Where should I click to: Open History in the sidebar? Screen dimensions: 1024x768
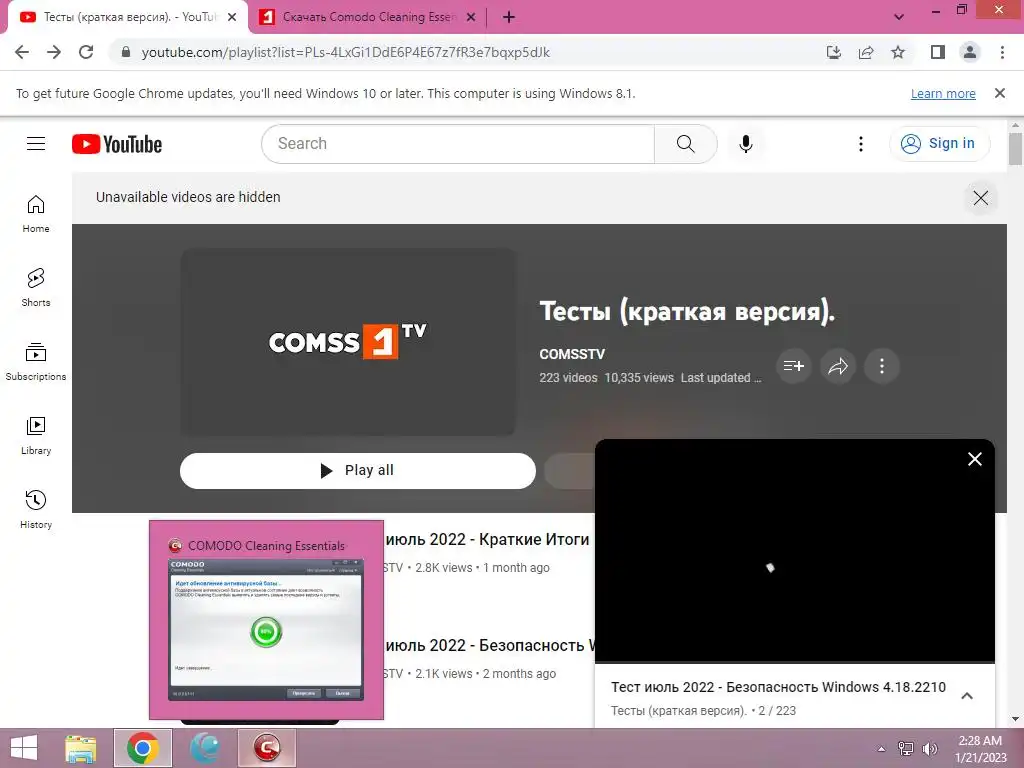point(36,509)
